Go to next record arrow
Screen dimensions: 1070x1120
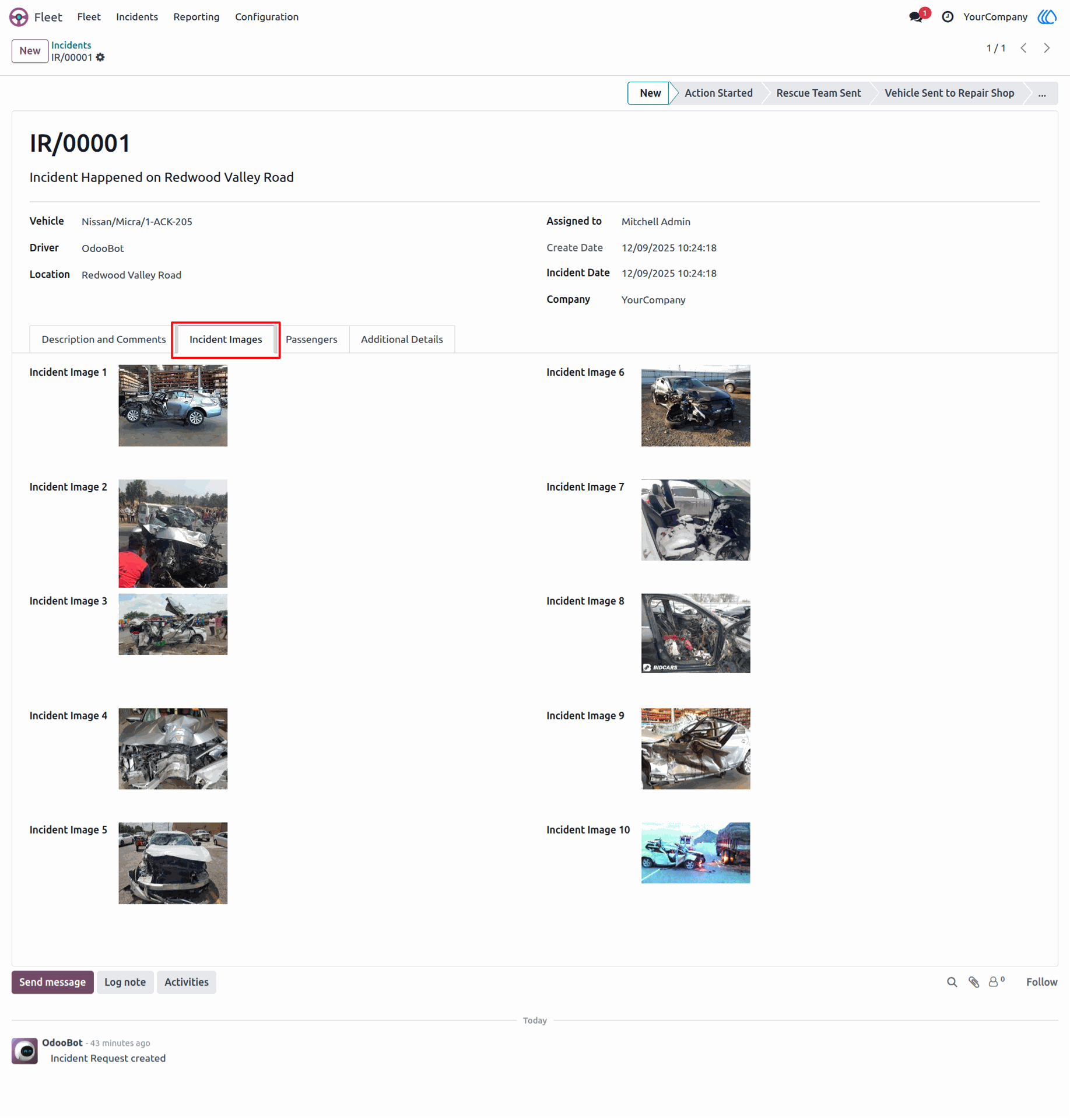point(1047,48)
